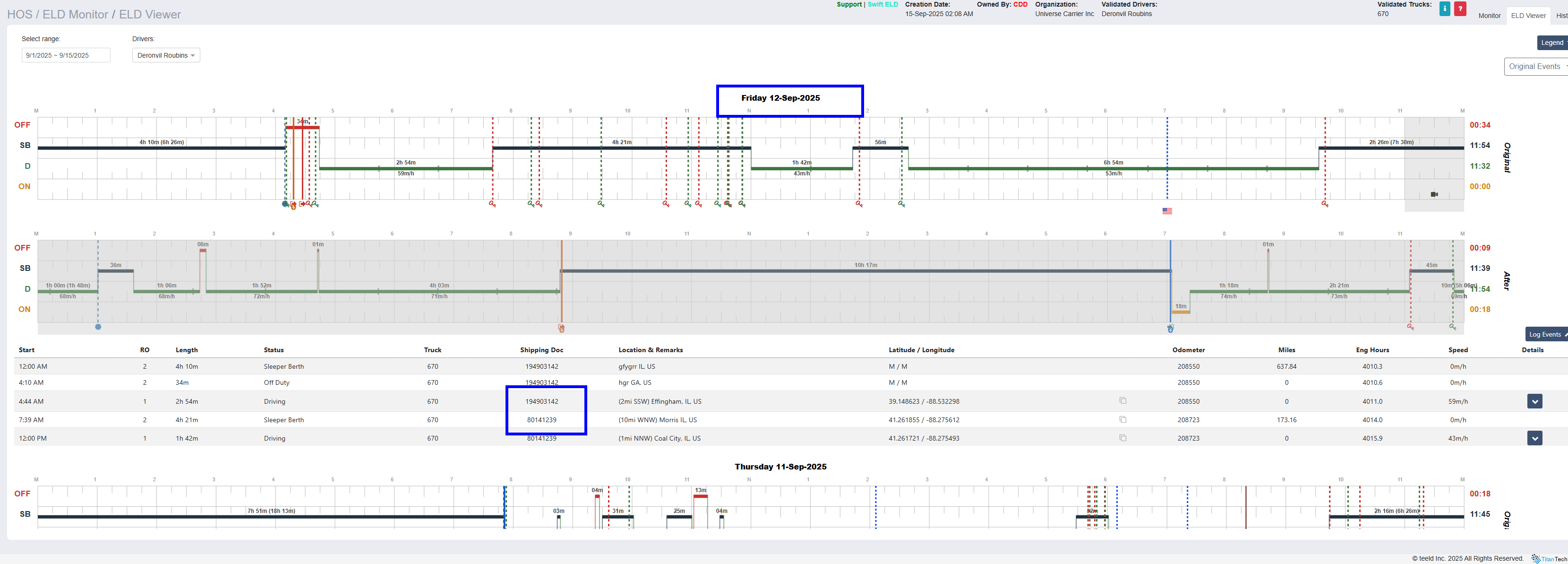Click the blue gear marker near 4:10 AM on original chart

pyautogui.click(x=285, y=204)
